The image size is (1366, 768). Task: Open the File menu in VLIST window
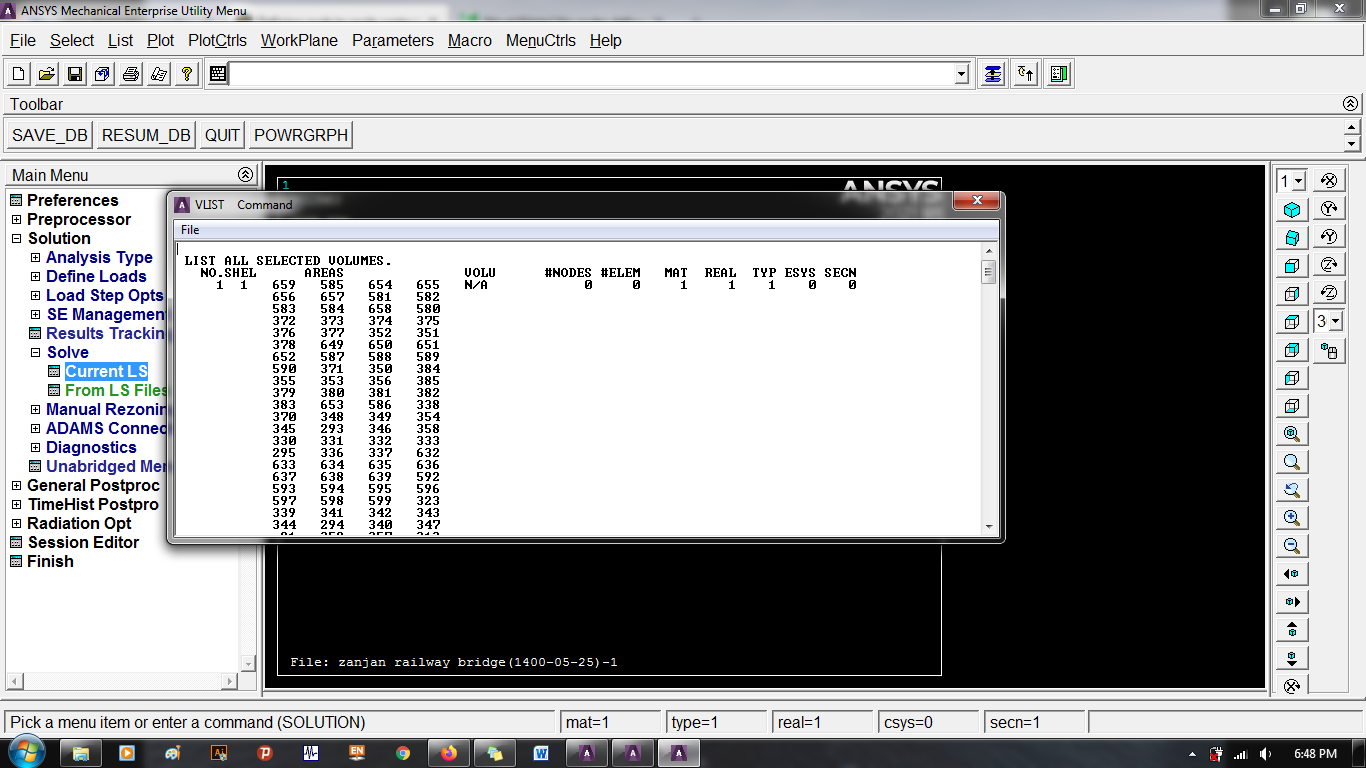(x=190, y=230)
